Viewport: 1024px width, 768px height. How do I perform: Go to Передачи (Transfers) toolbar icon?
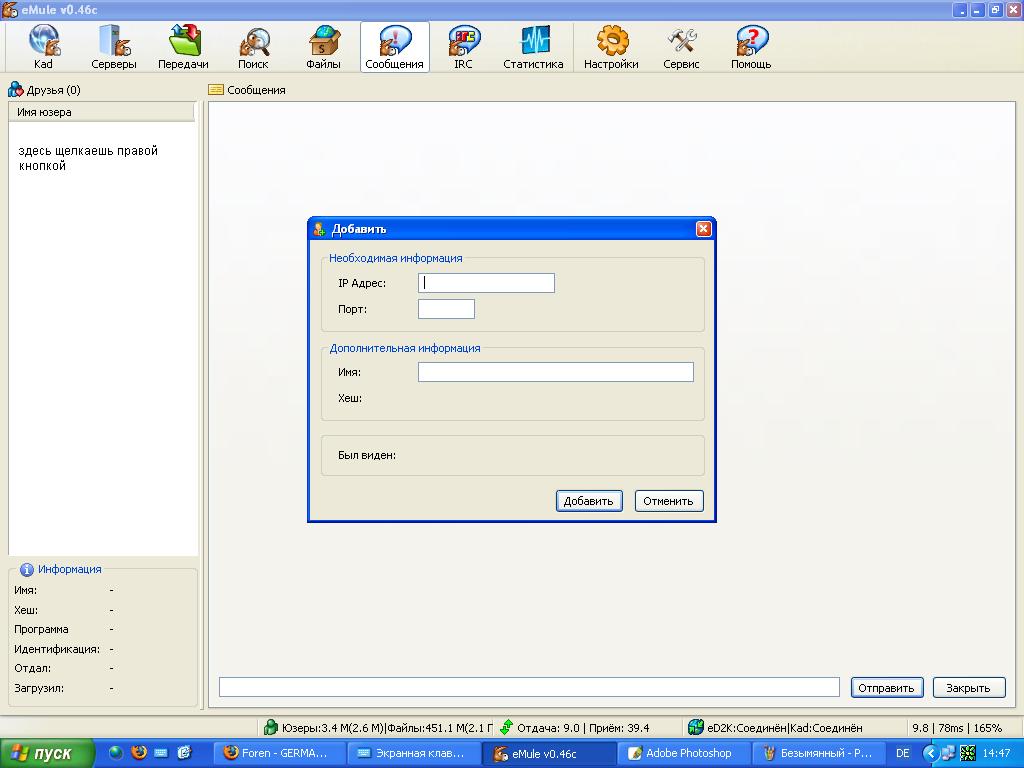[x=183, y=47]
